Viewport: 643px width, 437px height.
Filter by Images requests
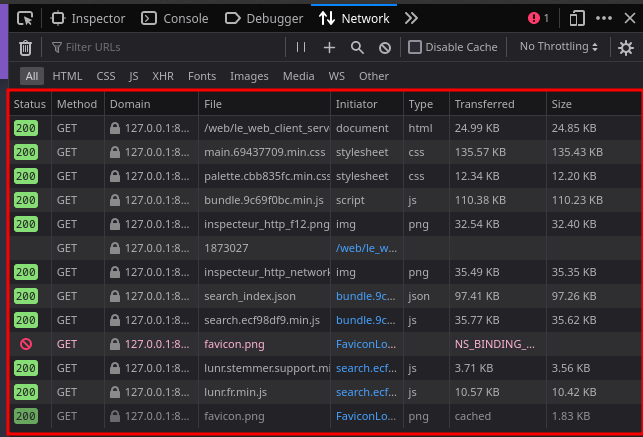(x=249, y=76)
